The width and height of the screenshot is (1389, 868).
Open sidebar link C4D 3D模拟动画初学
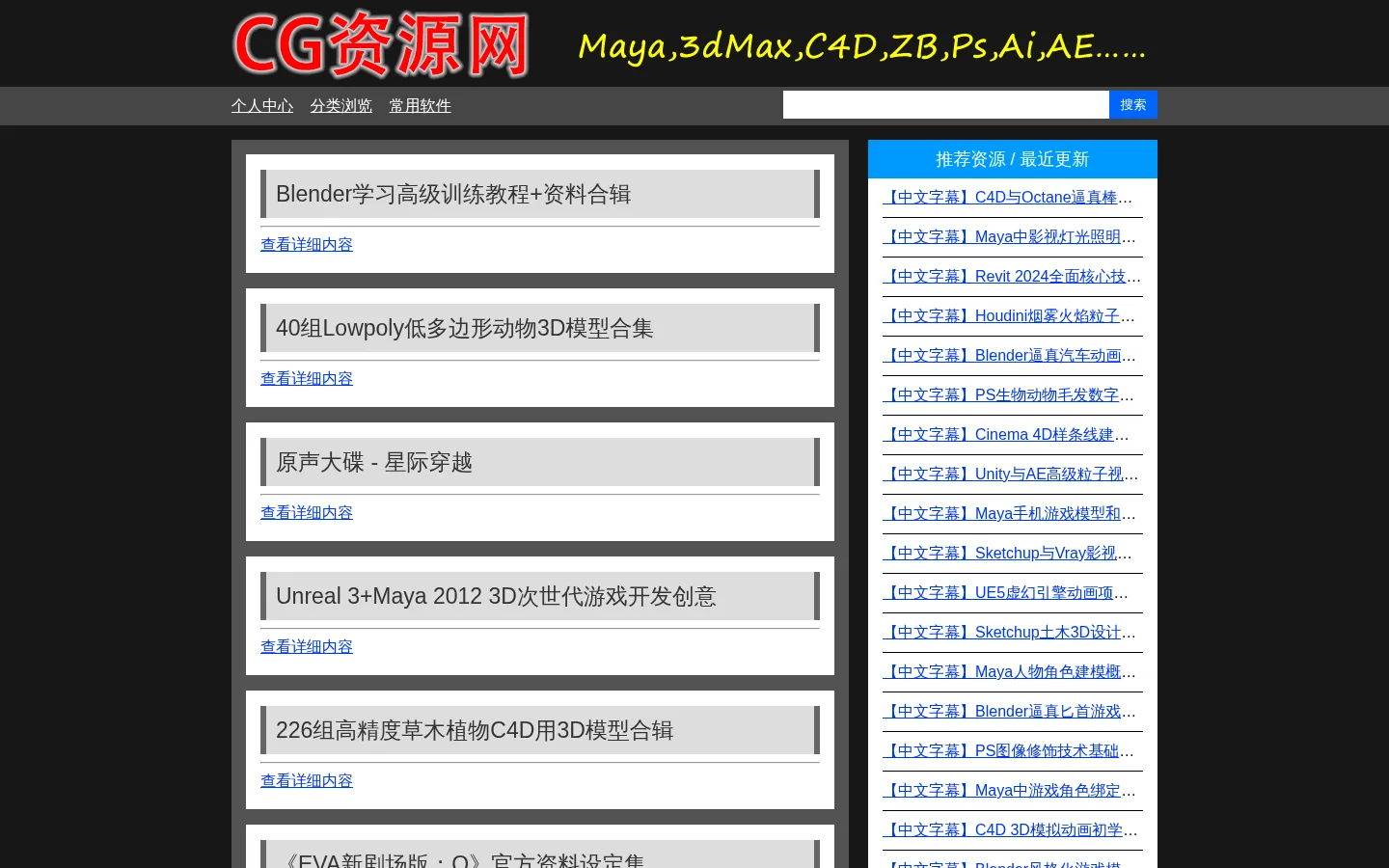click(1011, 830)
